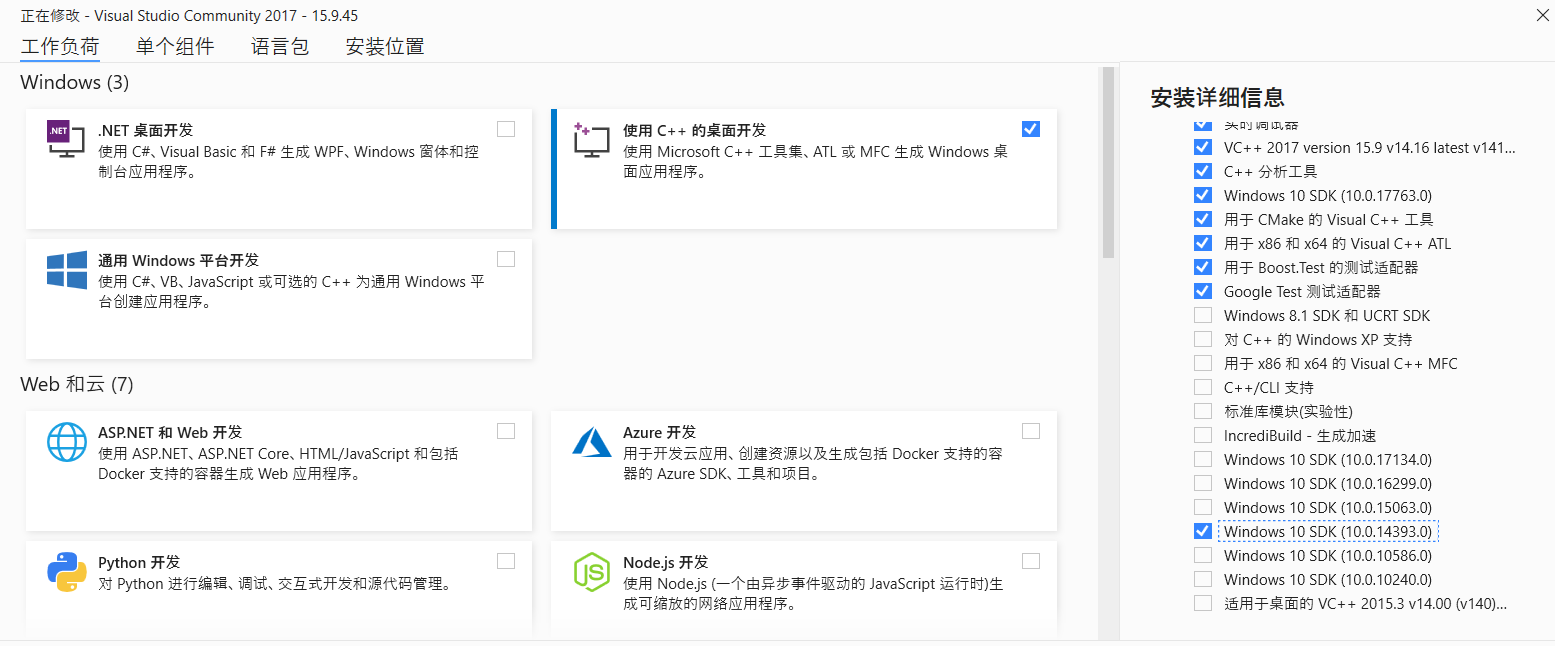Select the 通用 Windows 平台开发 card title
Image resolution: width=1555 pixels, height=646 pixels.
pos(178,260)
